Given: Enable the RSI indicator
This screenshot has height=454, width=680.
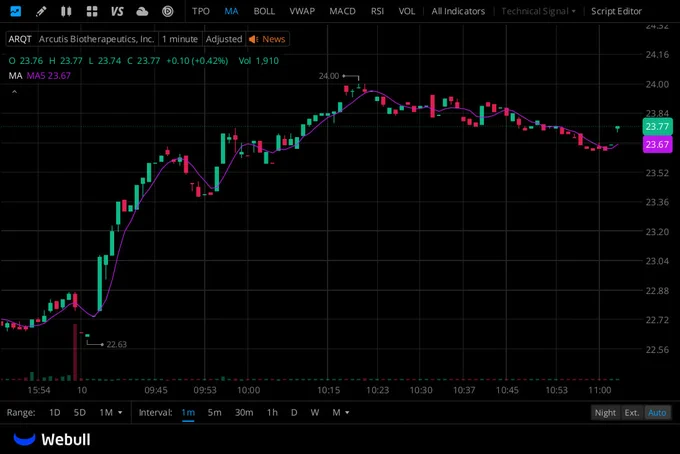Looking at the screenshot, I should coord(377,11).
